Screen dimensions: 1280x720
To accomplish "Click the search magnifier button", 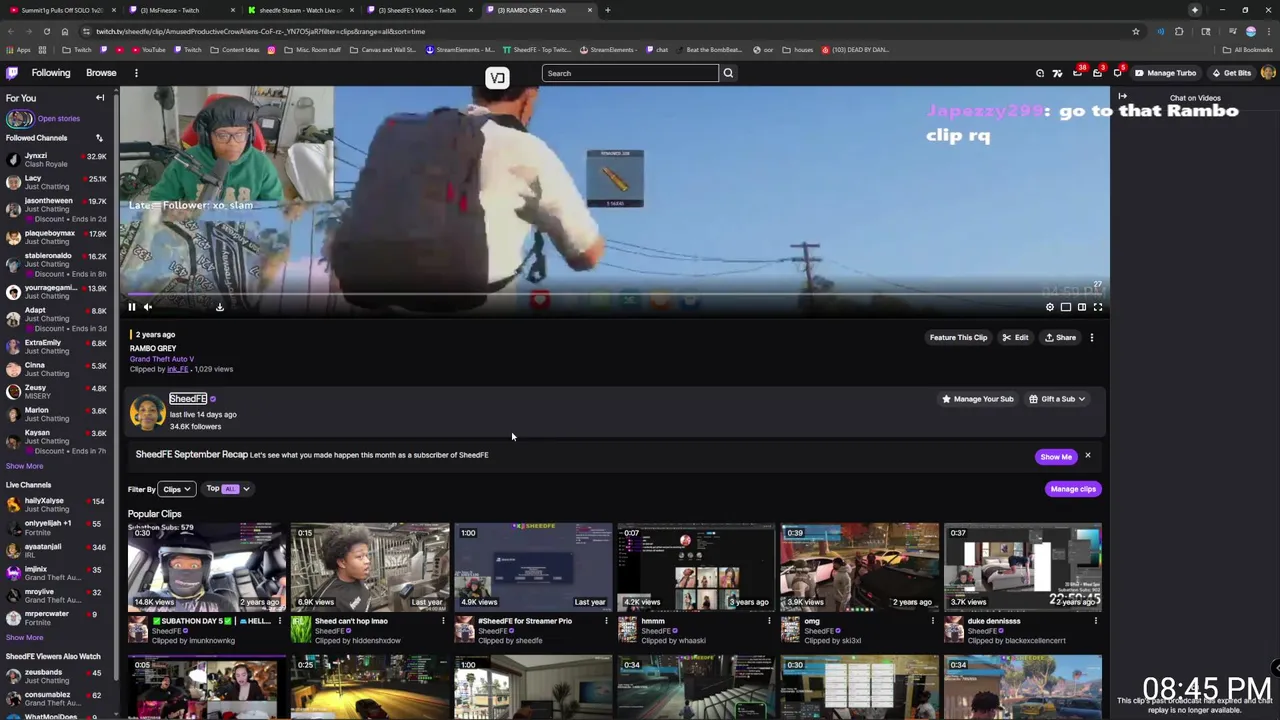I will [728, 73].
